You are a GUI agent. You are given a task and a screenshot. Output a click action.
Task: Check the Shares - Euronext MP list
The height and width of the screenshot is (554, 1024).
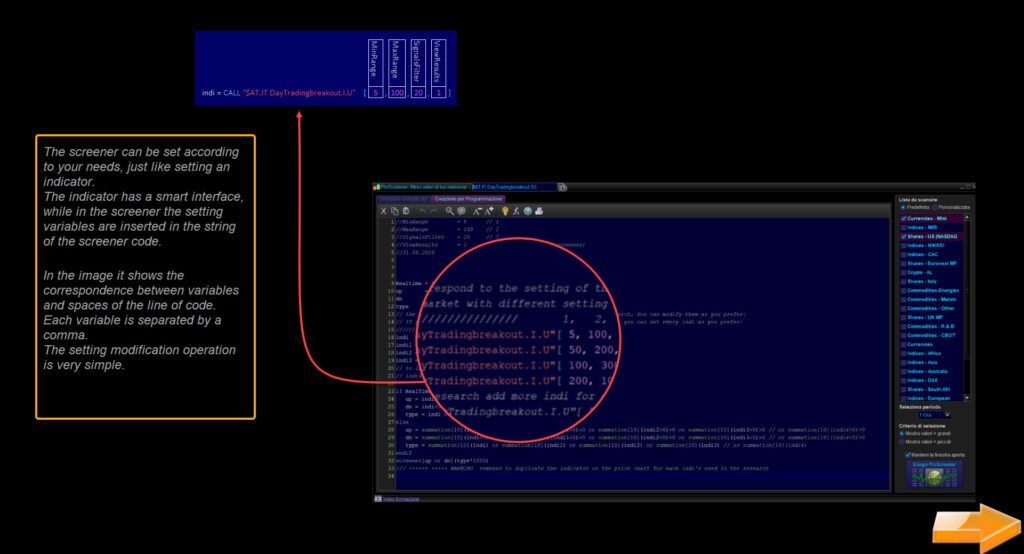(x=904, y=263)
